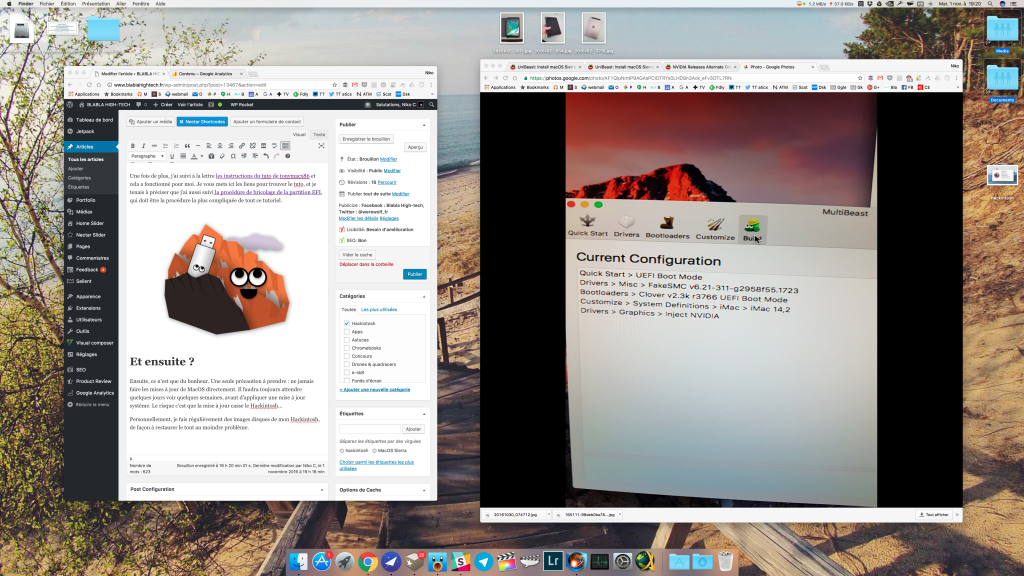Remove the MacOS Sierra tag
This screenshot has height=576, width=1024.
[374, 451]
